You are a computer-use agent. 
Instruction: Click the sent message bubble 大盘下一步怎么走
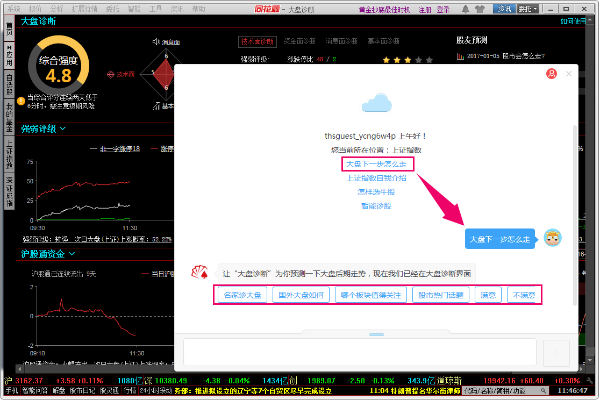500,239
